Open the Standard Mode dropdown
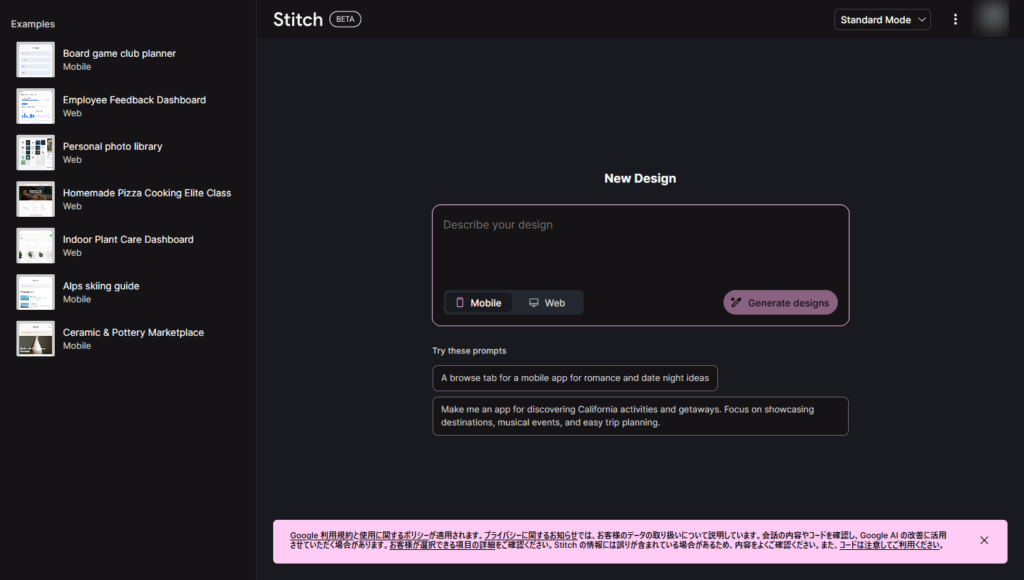1024x580 pixels. (882, 20)
